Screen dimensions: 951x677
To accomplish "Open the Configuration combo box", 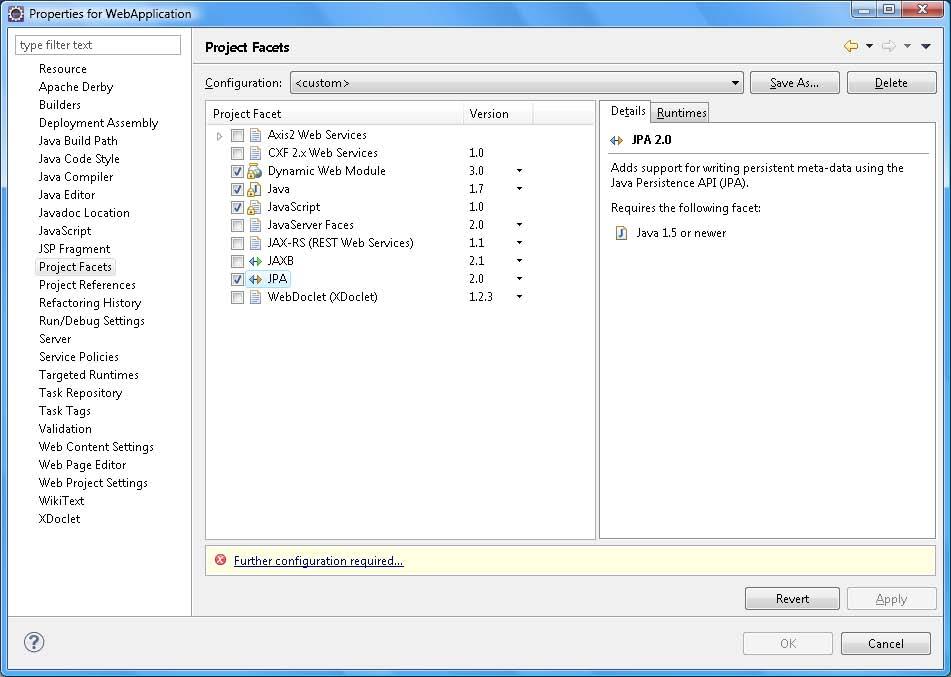I will pyautogui.click(x=517, y=83).
